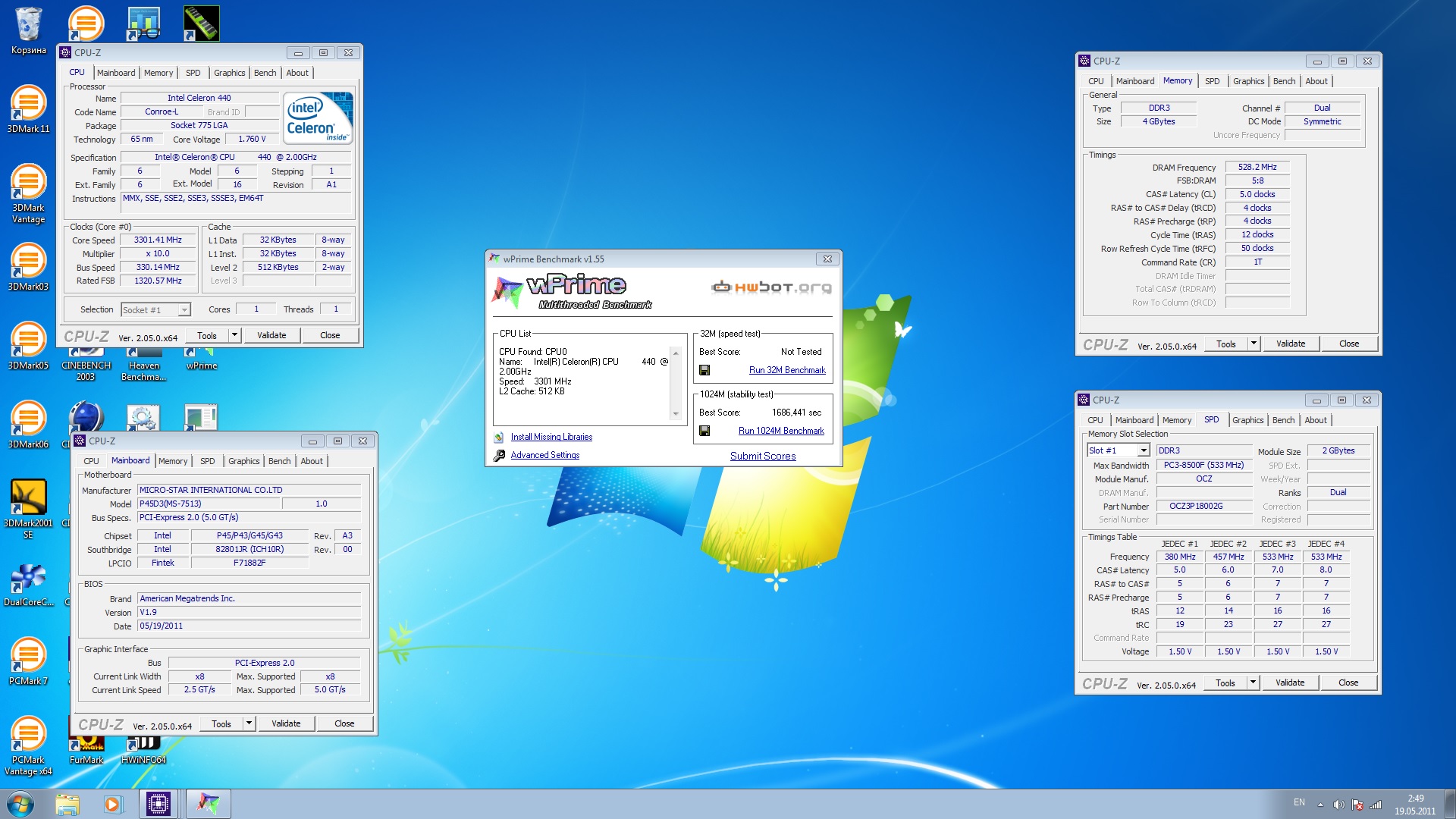Open the gears desktop shortcut icon
Image resolution: width=1456 pixels, height=819 pixels.
[143, 419]
